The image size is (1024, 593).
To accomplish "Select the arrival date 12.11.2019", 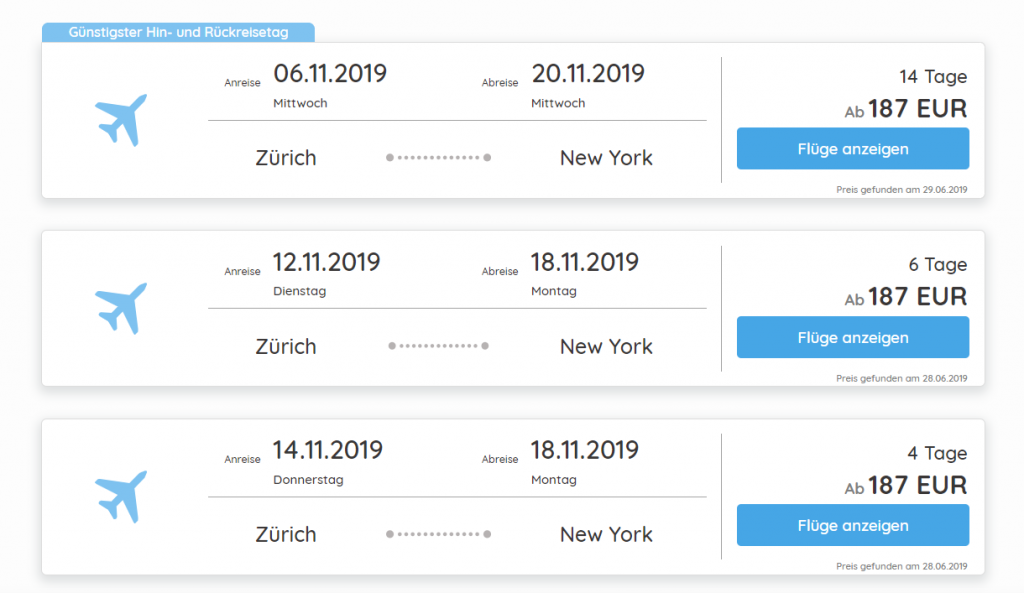I will 326,262.
